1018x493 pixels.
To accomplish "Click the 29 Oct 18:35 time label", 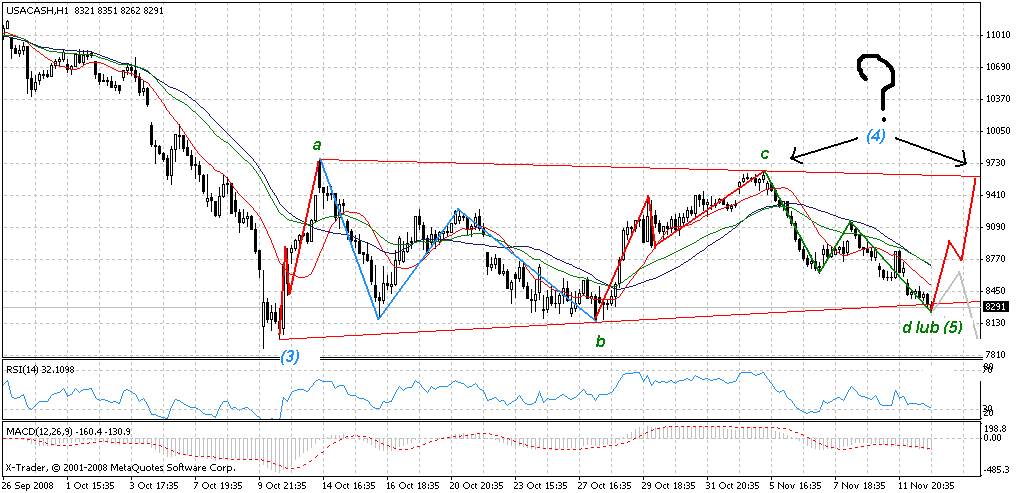I will click(x=669, y=485).
